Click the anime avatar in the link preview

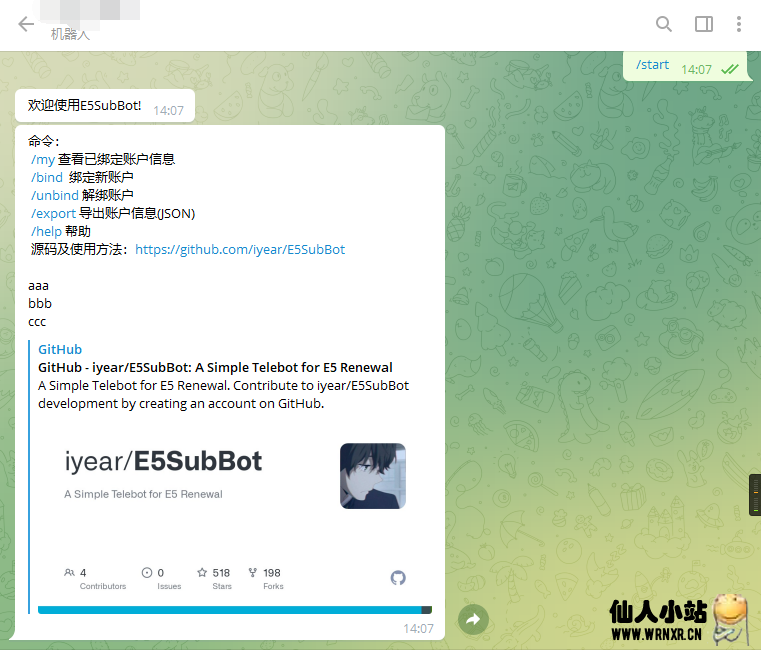point(373,476)
